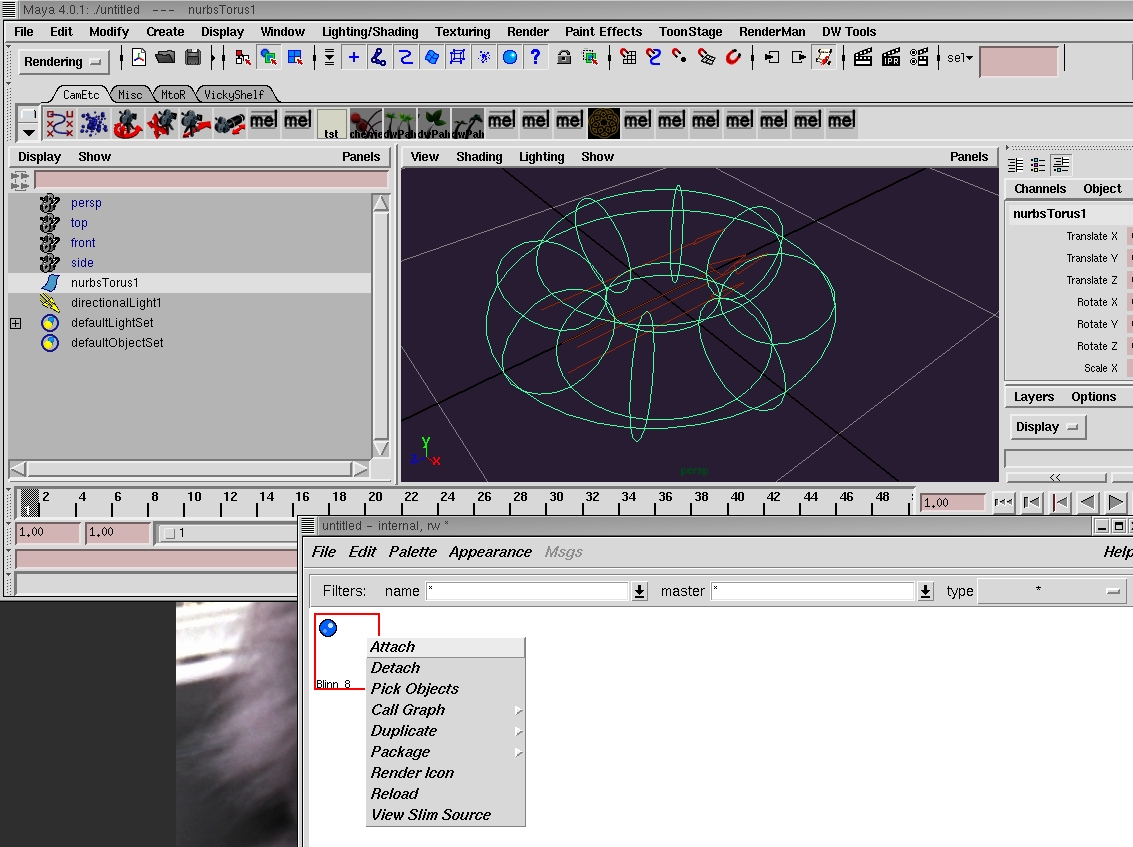Viewport: 1133px width, 847px height.
Task: Open the ToonStage menu
Action: (690, 32)
